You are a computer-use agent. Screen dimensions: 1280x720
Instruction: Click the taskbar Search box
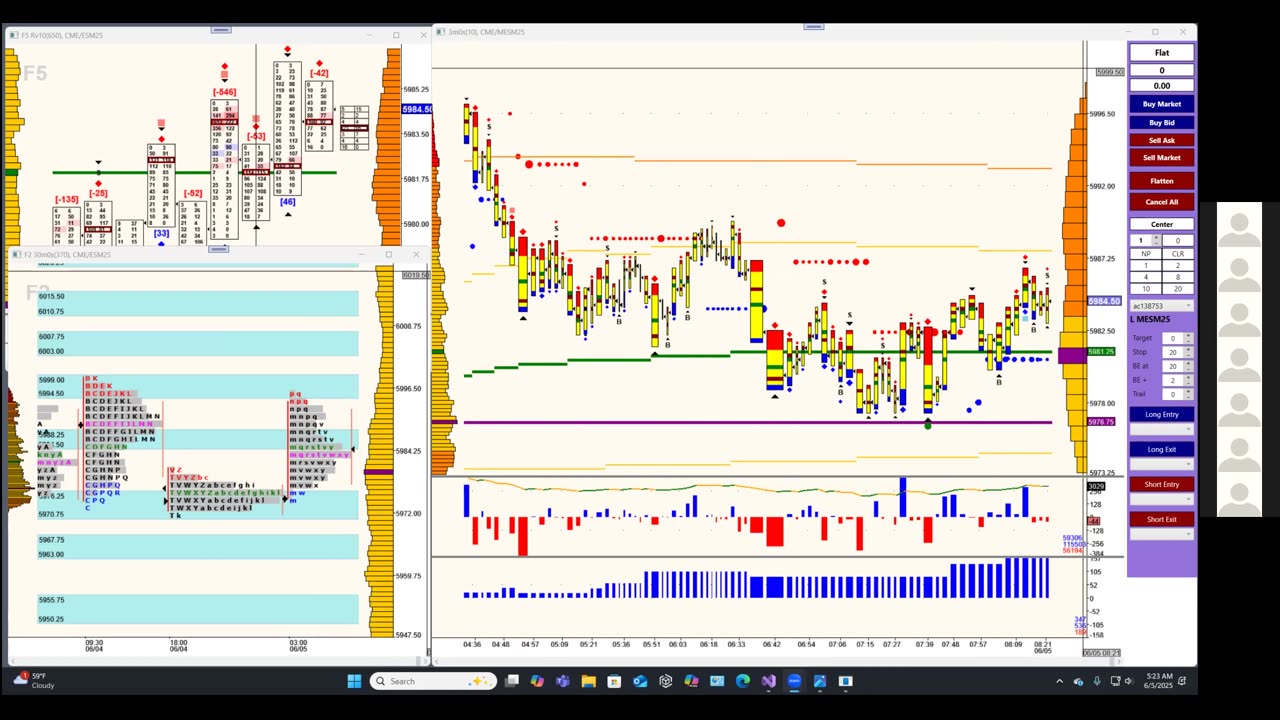(432, 681)
